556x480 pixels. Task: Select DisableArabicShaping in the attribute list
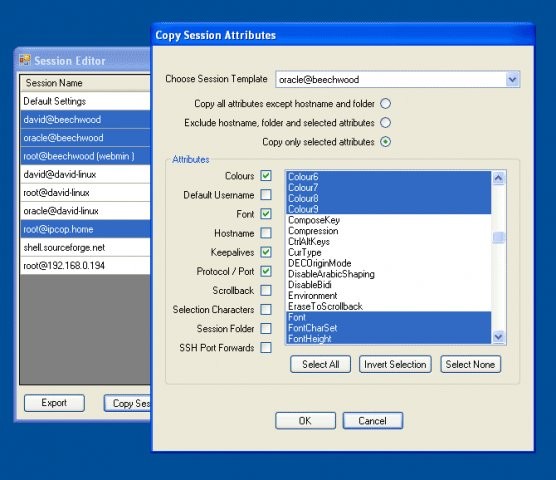point(388,274)
